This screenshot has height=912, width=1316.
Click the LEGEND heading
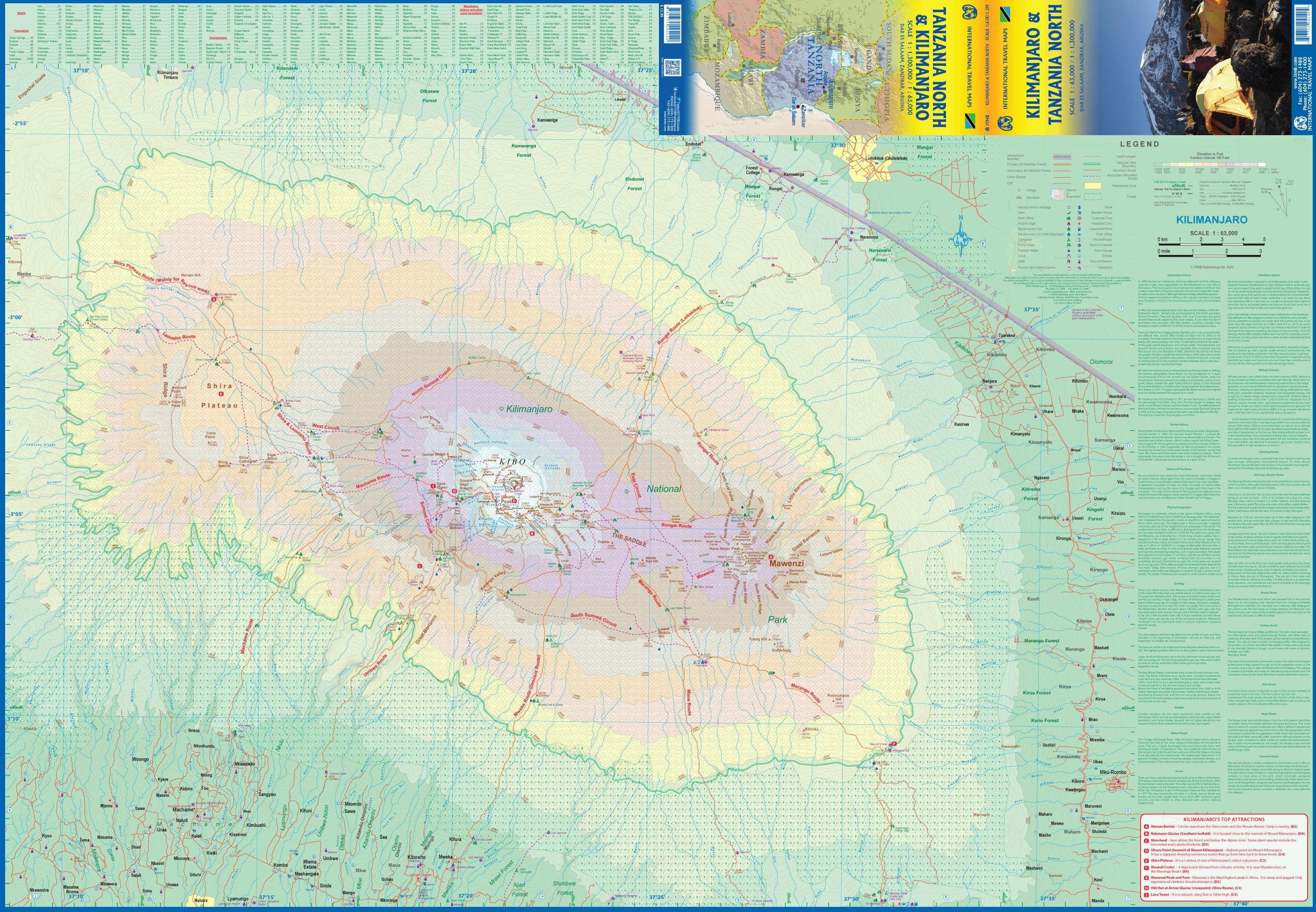(1140, 144)
